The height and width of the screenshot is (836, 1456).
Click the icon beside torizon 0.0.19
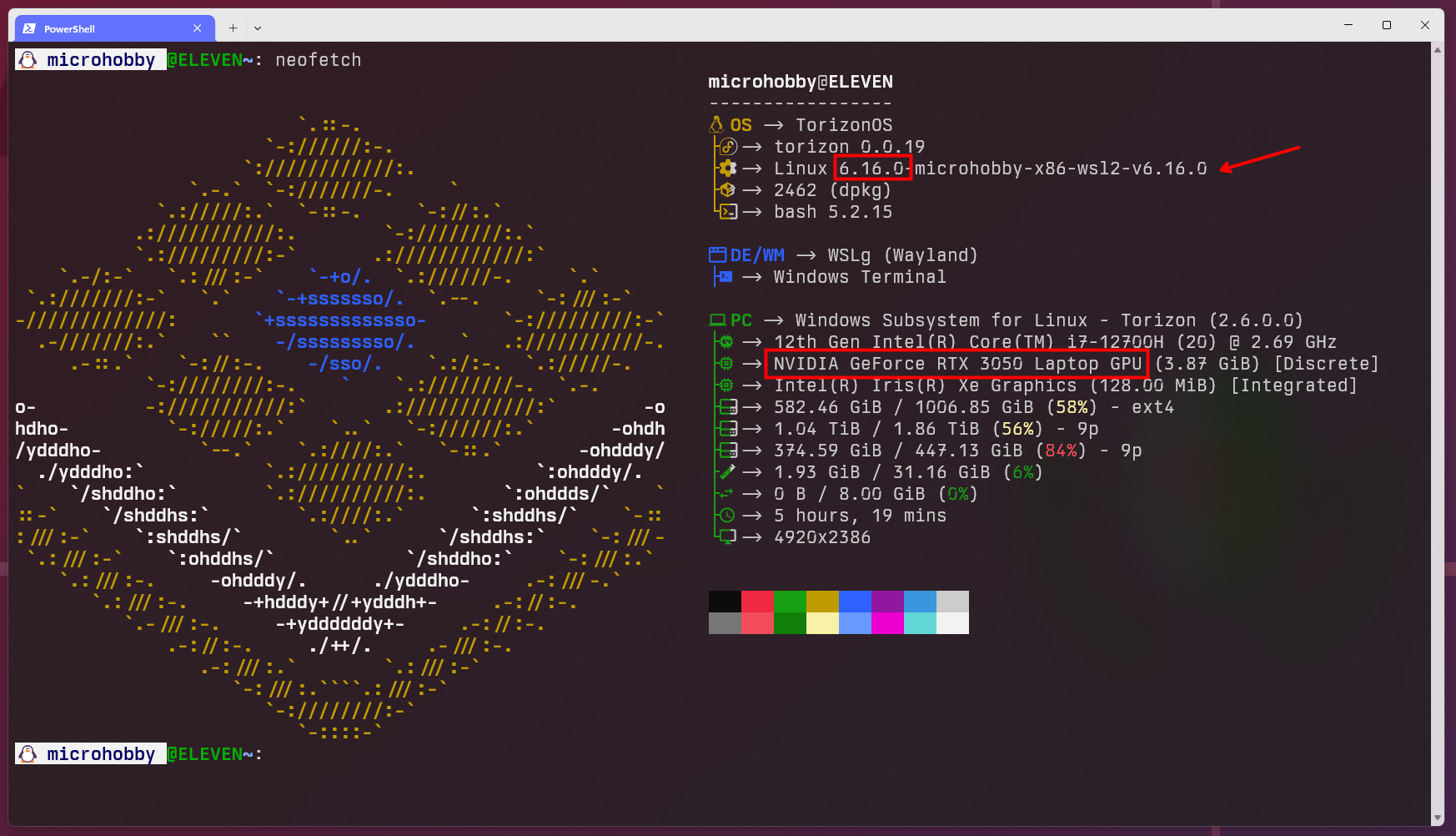[728, 147]
